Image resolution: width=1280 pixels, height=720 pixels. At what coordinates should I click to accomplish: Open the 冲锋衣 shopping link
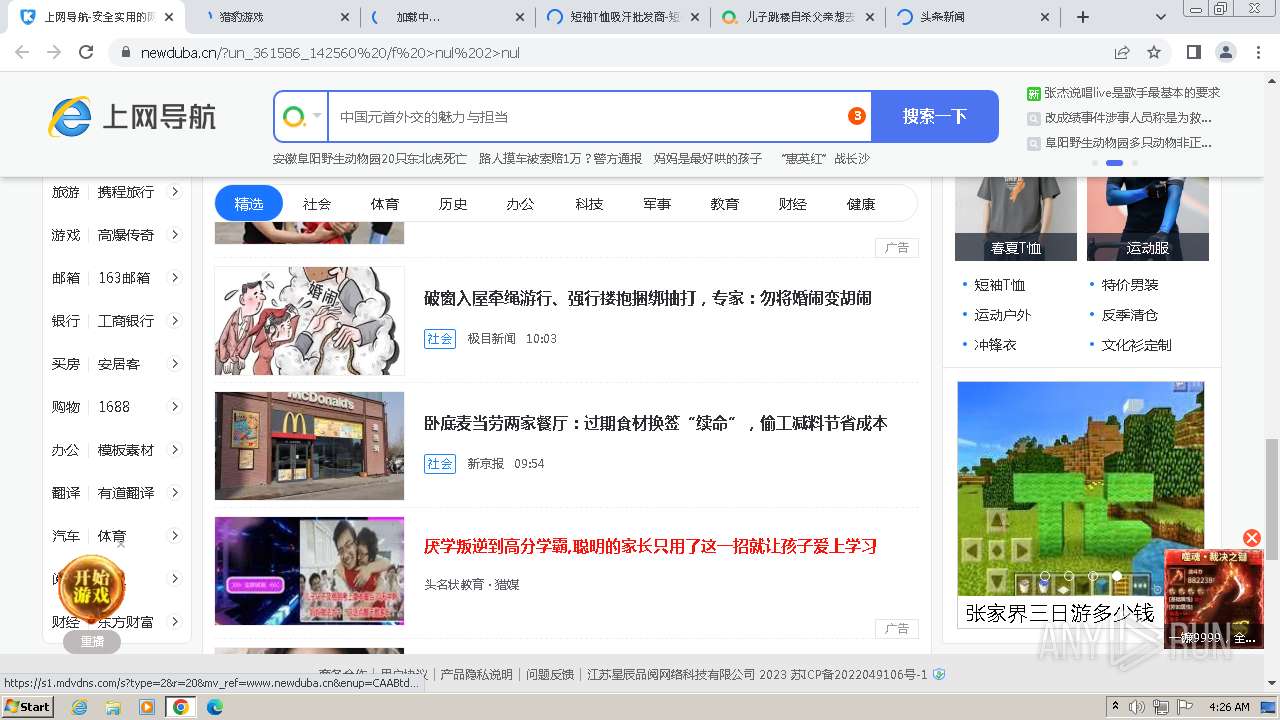(995, 345)
